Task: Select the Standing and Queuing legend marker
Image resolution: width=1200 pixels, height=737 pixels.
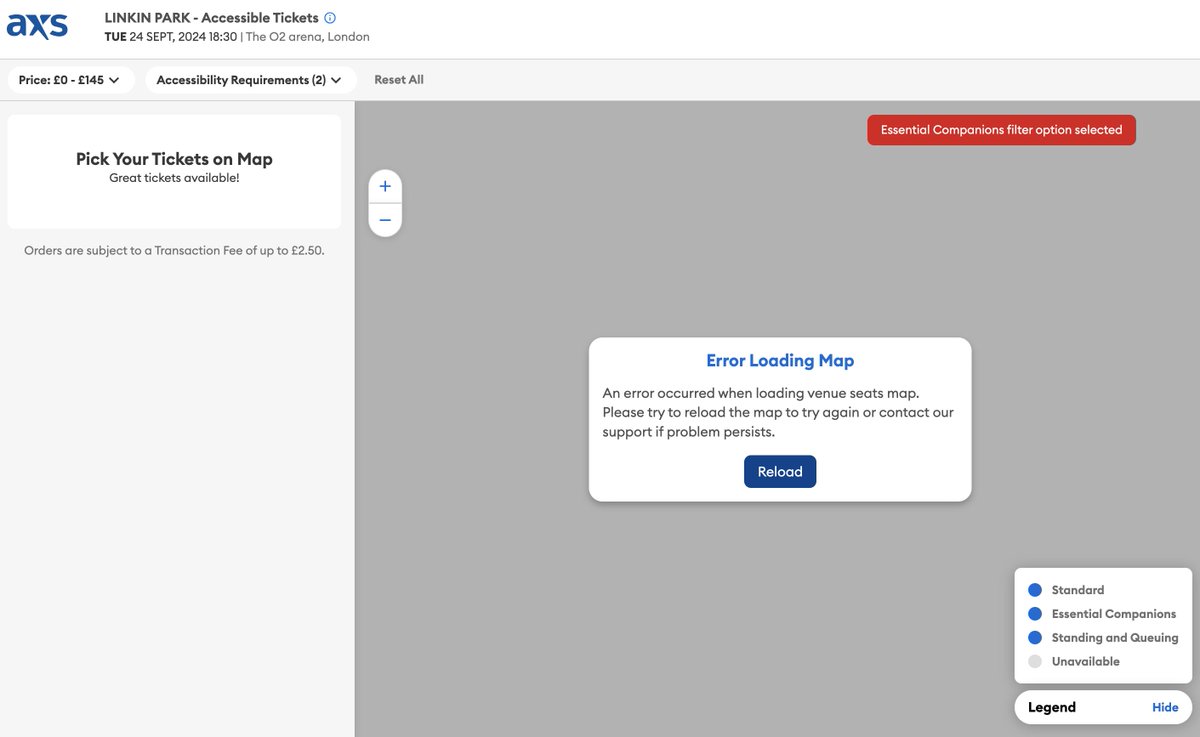Action: pos(1035,637)
